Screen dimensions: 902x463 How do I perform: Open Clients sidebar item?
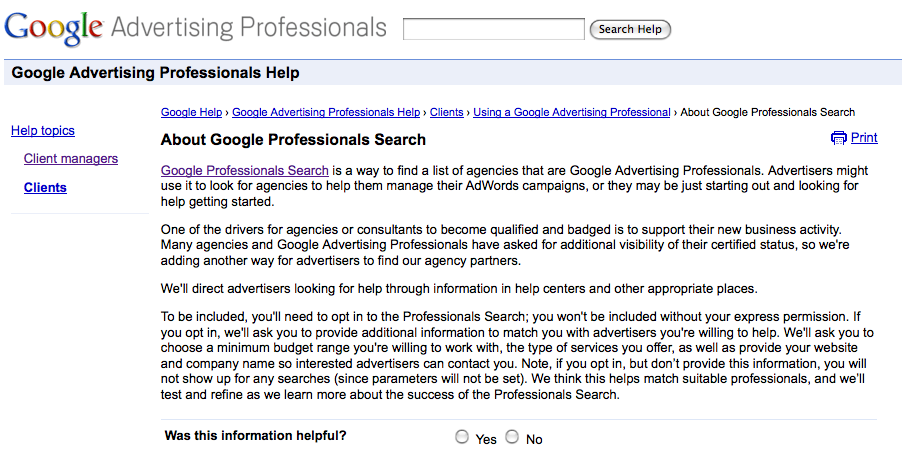tap(45, 187)
